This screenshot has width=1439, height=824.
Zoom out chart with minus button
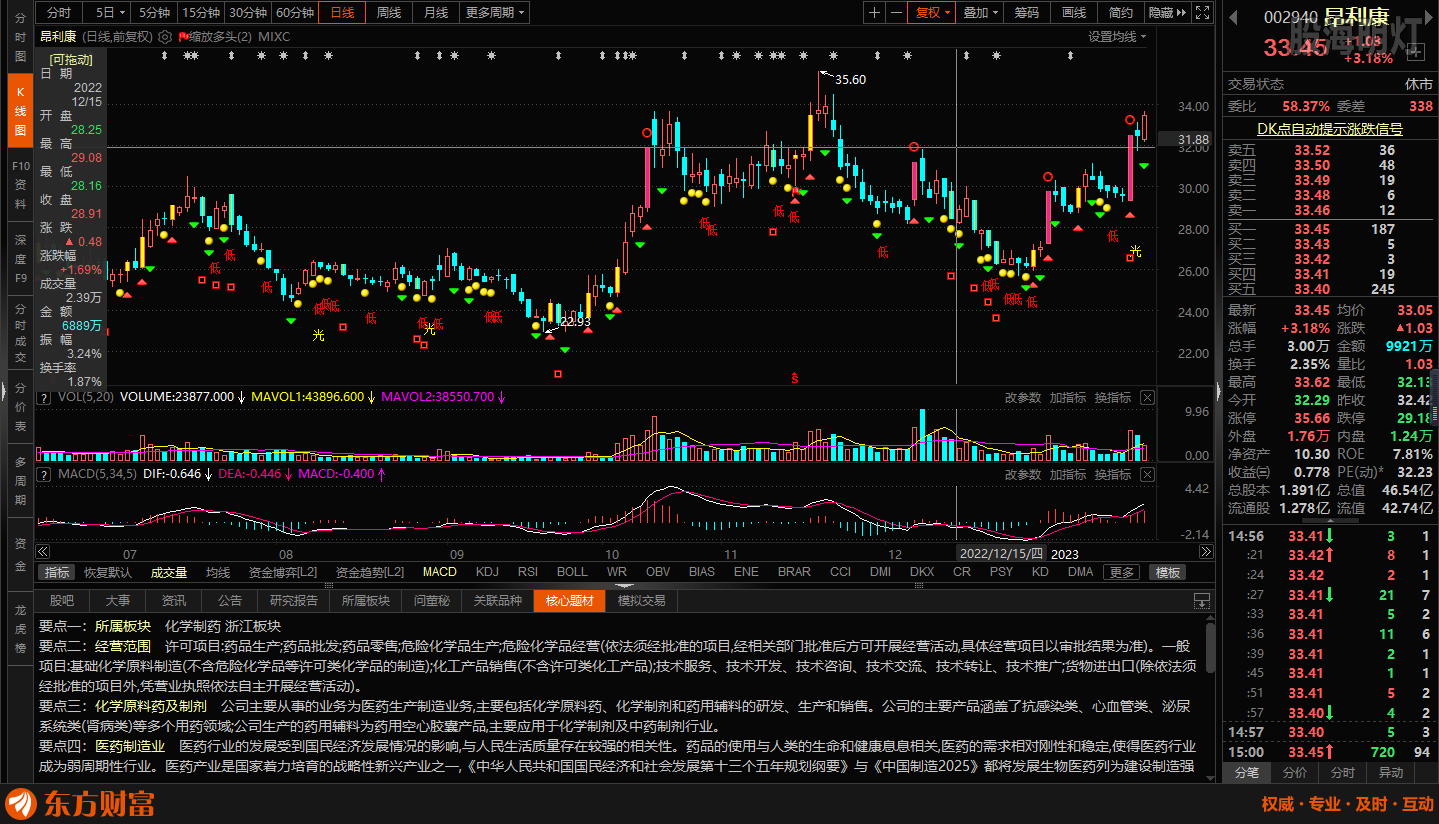[x=896, y=13]
